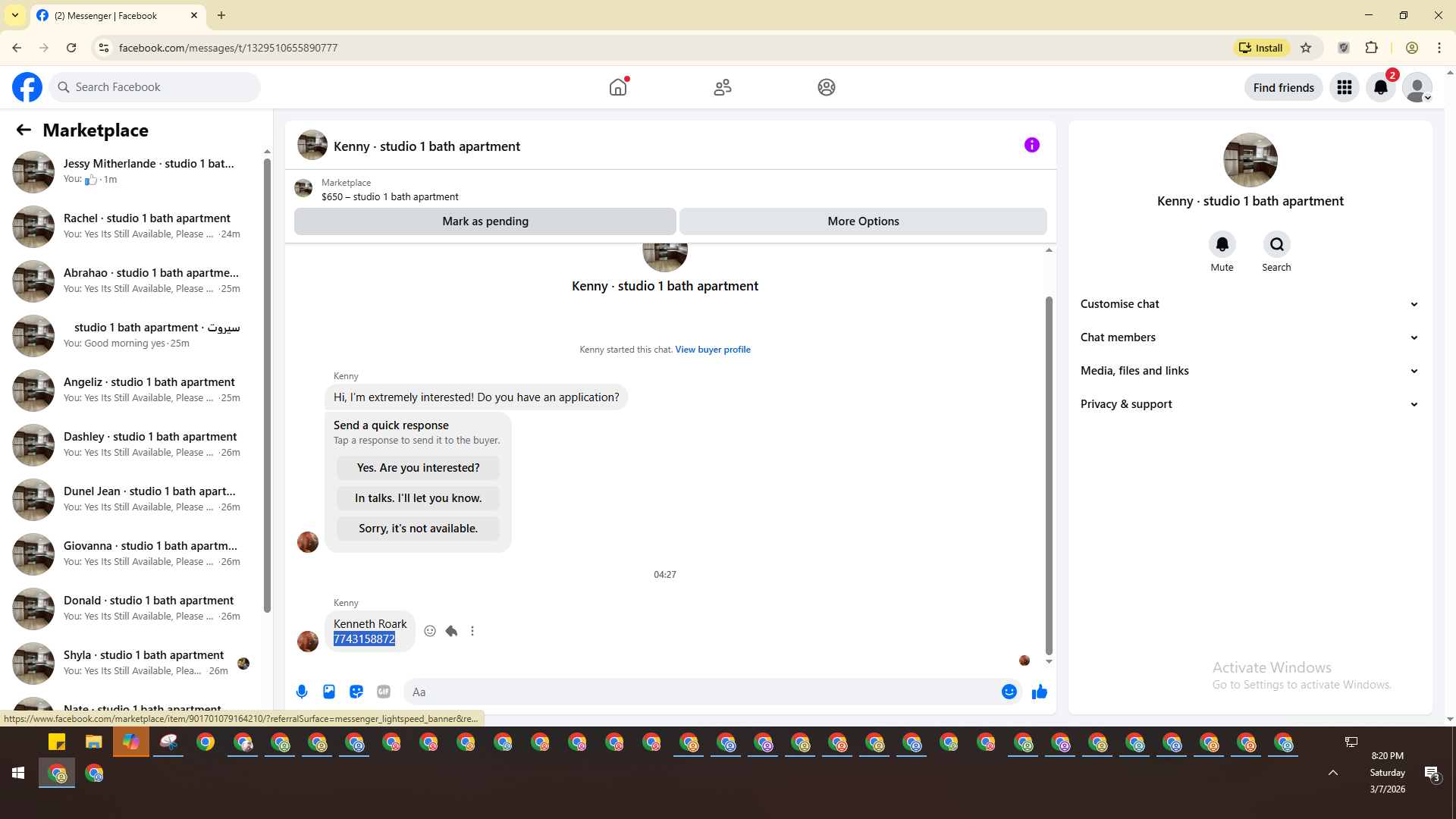Open the emoji picker in composer
Viewport: 1456px width, 819px height.
(x=1009, y=692)
